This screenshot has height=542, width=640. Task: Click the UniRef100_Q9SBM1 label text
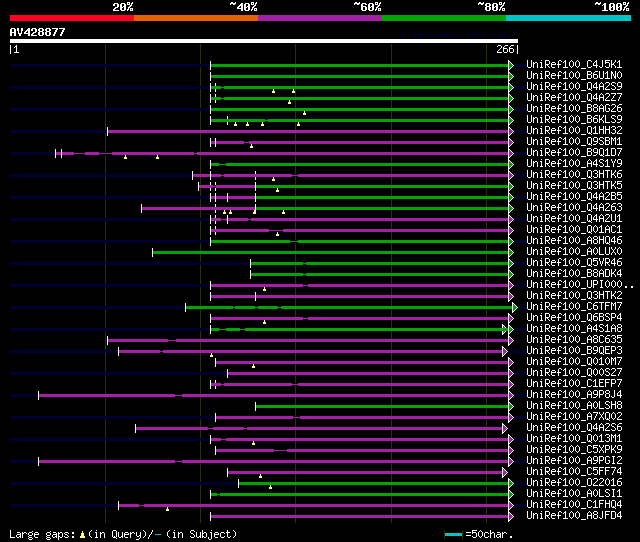(x=574, y=142)
